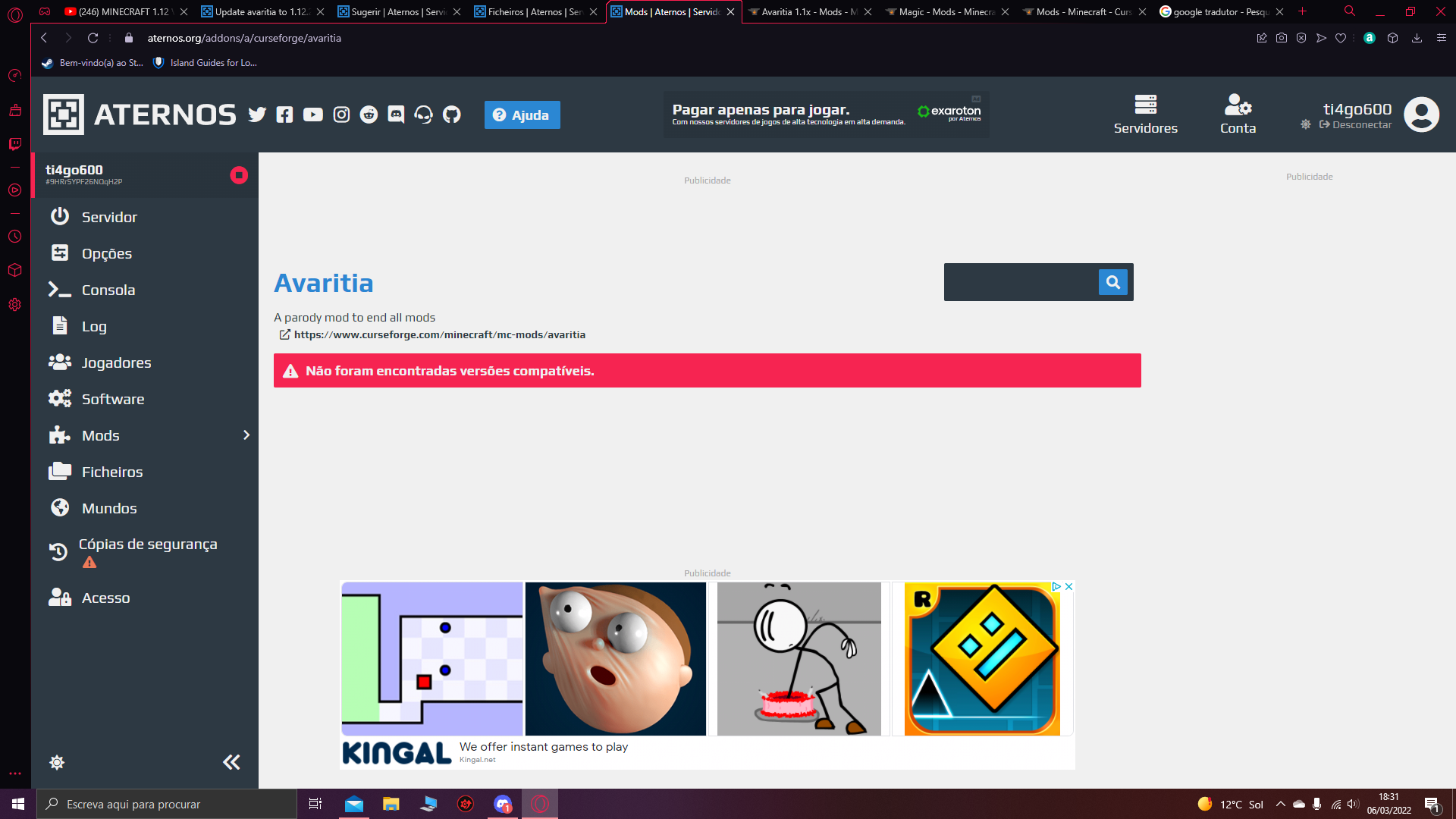Go back to previous page
Viewport: 1456px width, 819px height.
44,38
